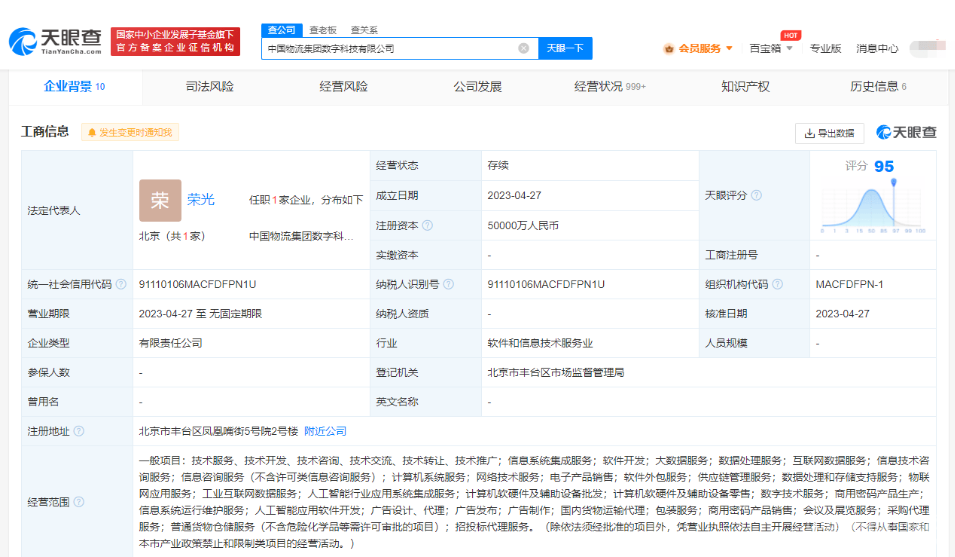The width and height of the screenshot is (955, 557).
Task: Click the 导出数据 export button
Action: coord(830,133)
